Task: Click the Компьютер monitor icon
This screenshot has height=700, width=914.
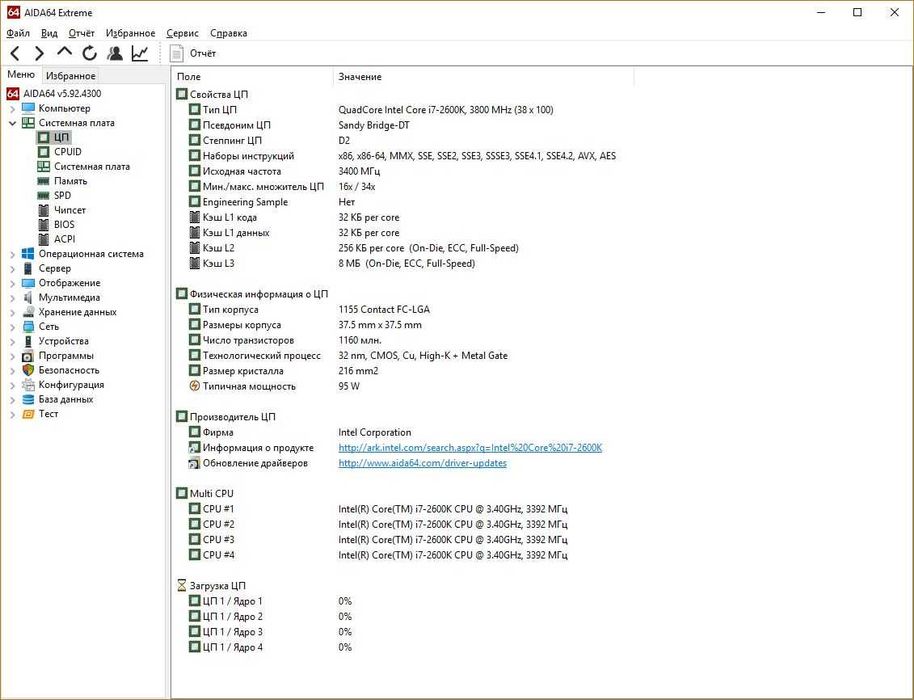Action: [x=28, y=108]
